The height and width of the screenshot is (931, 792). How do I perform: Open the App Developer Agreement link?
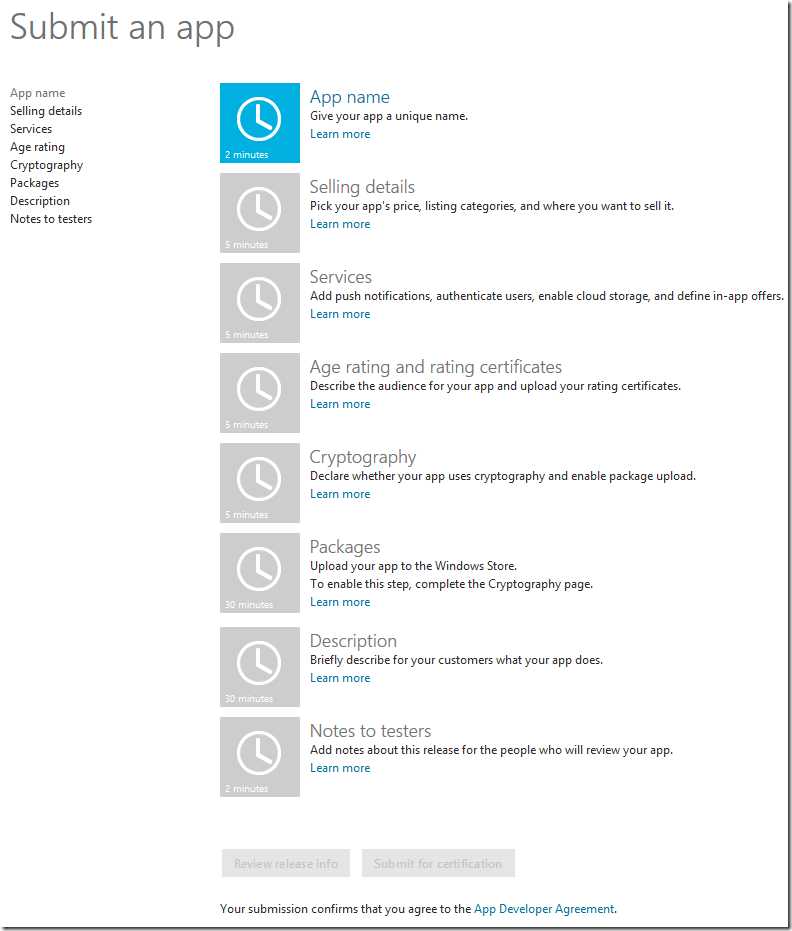click(544, 909)
